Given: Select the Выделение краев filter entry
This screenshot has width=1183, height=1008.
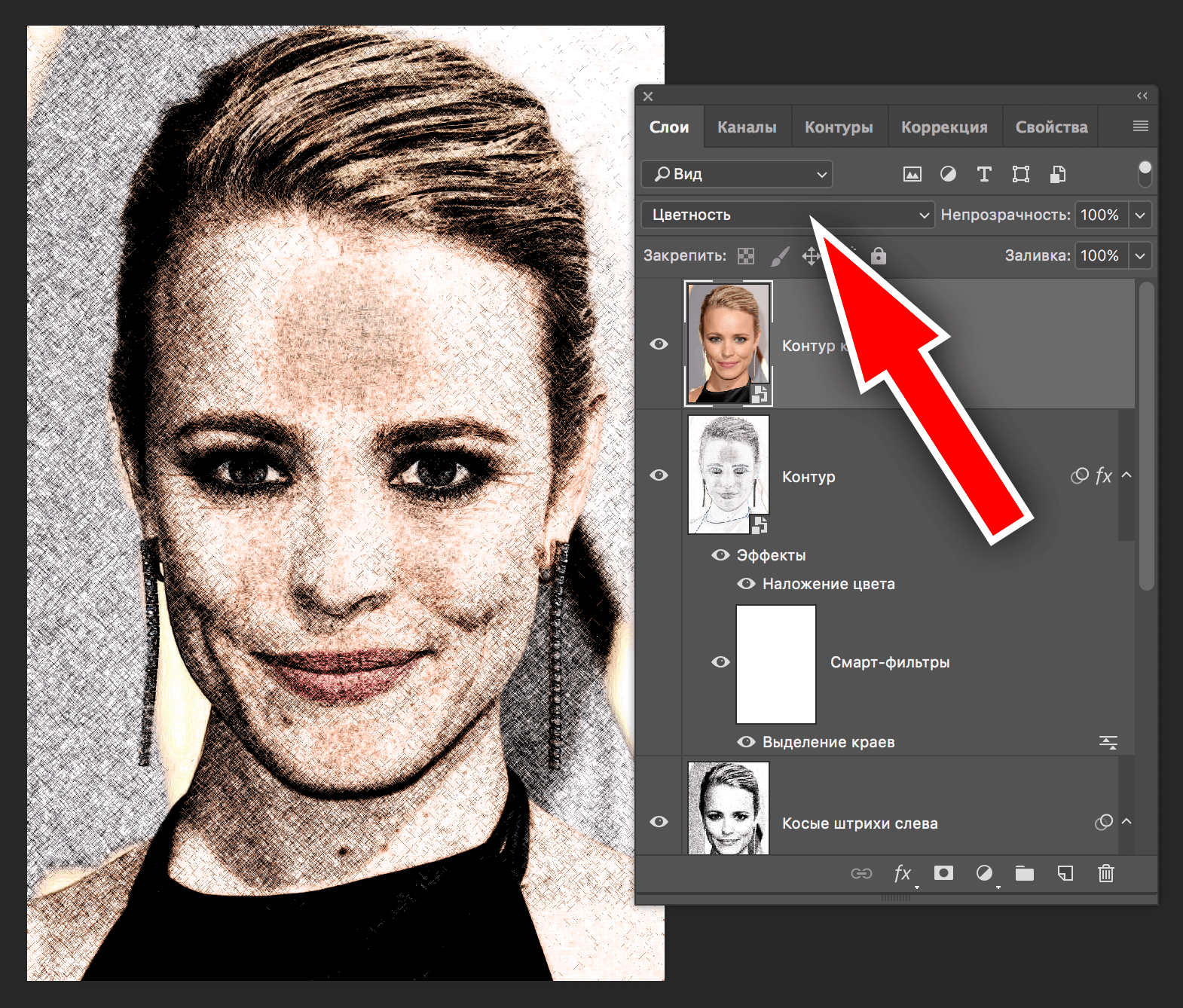Looking at the screenshot, I should click(x=828, y=742).
